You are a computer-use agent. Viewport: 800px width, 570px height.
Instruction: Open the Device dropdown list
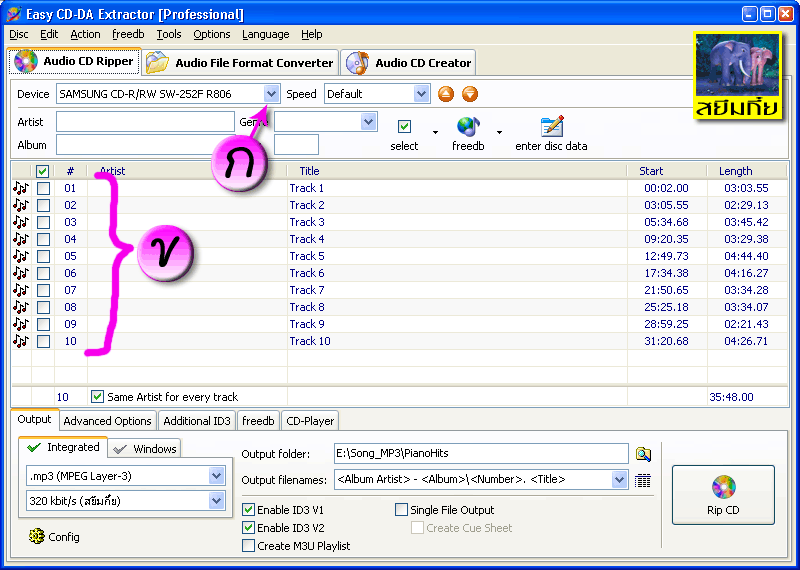tap(271, 94)
